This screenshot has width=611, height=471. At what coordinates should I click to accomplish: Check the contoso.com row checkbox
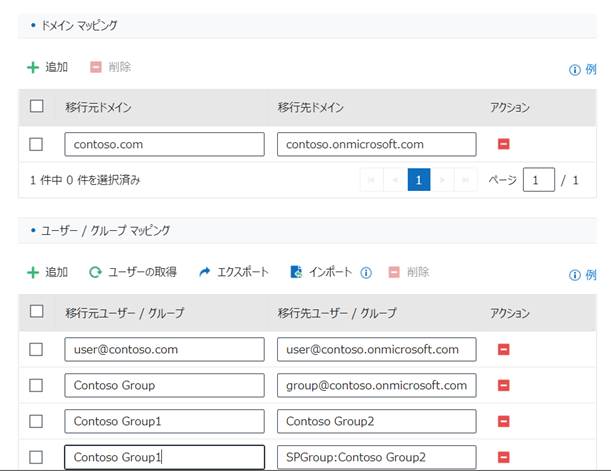(36, 144)
